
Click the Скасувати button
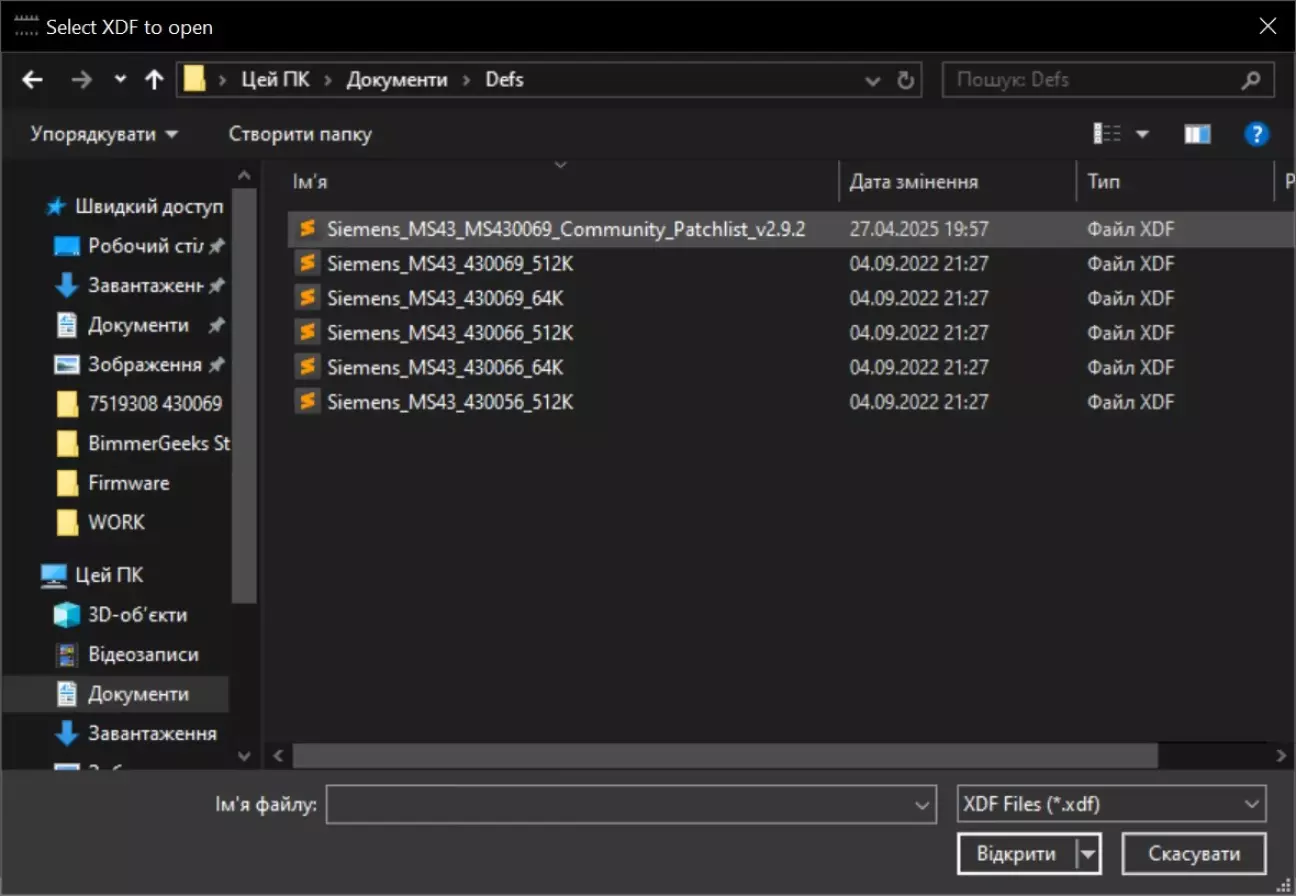1194,854
